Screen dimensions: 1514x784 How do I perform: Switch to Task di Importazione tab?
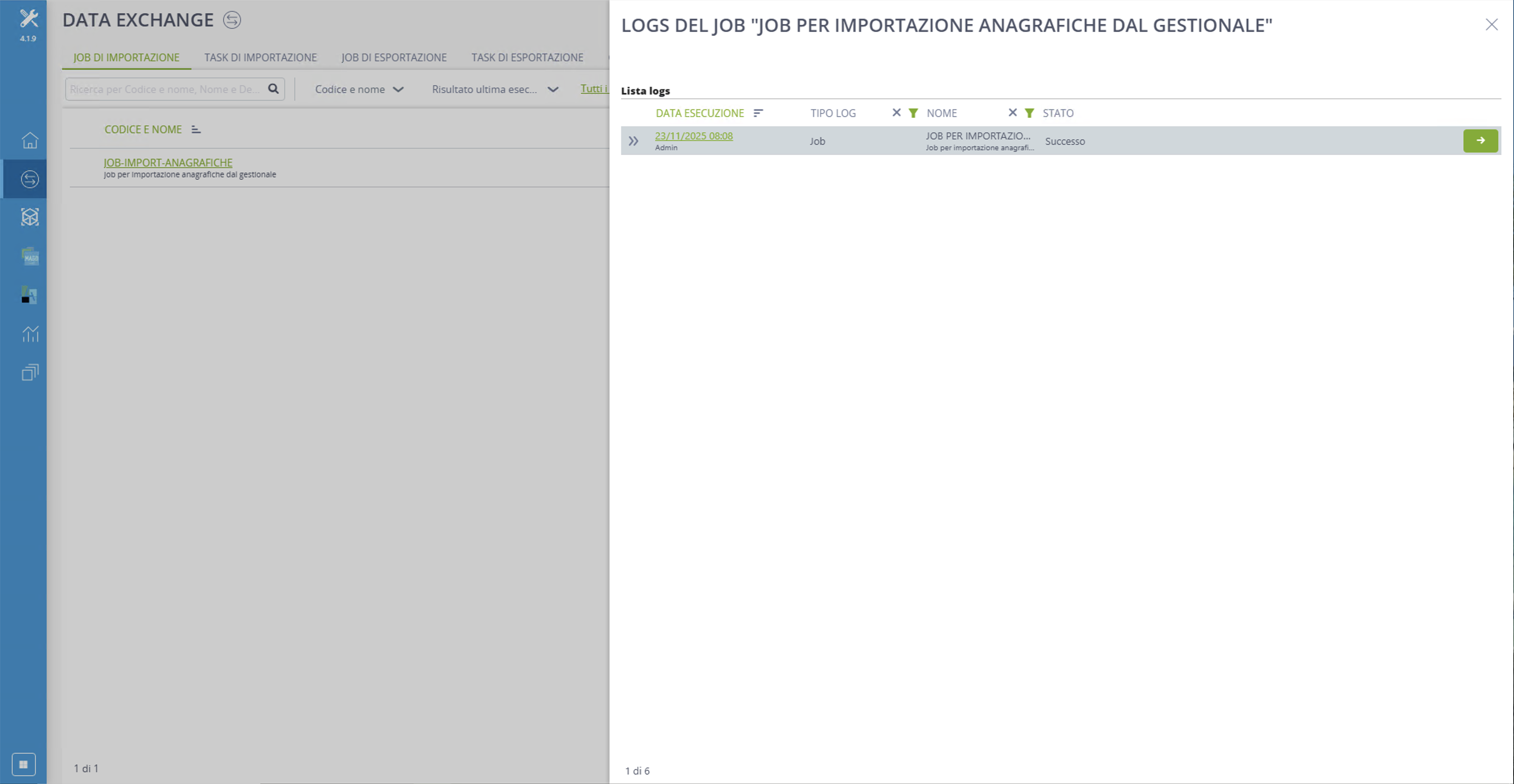tap(260, 58)
